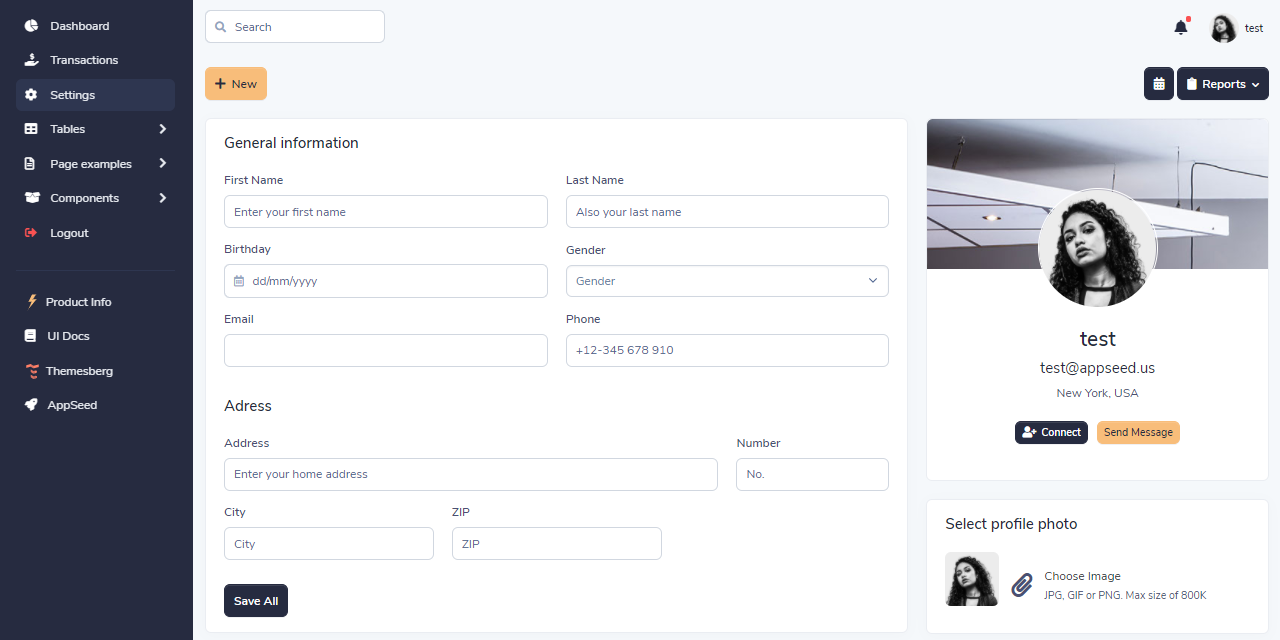Click the Send Message button
Image resolution: width=1280 pixels, height=640 pixels.
pyautogui.click(x=1138, y=432)
